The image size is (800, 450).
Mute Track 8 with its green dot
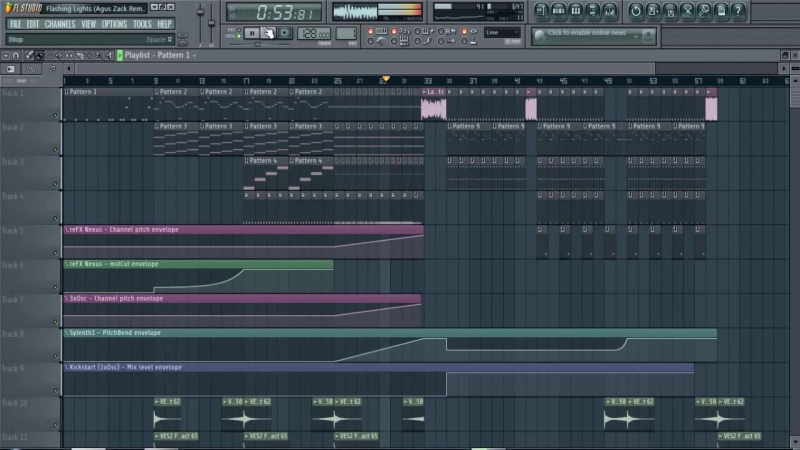pos(56,356)
